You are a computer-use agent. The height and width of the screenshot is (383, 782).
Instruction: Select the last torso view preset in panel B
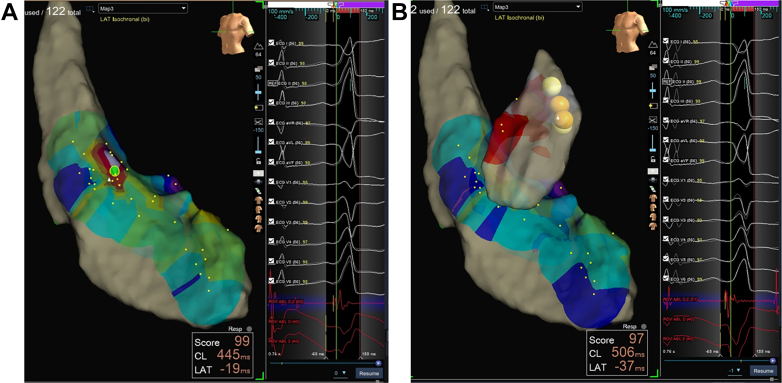(653, 226)
